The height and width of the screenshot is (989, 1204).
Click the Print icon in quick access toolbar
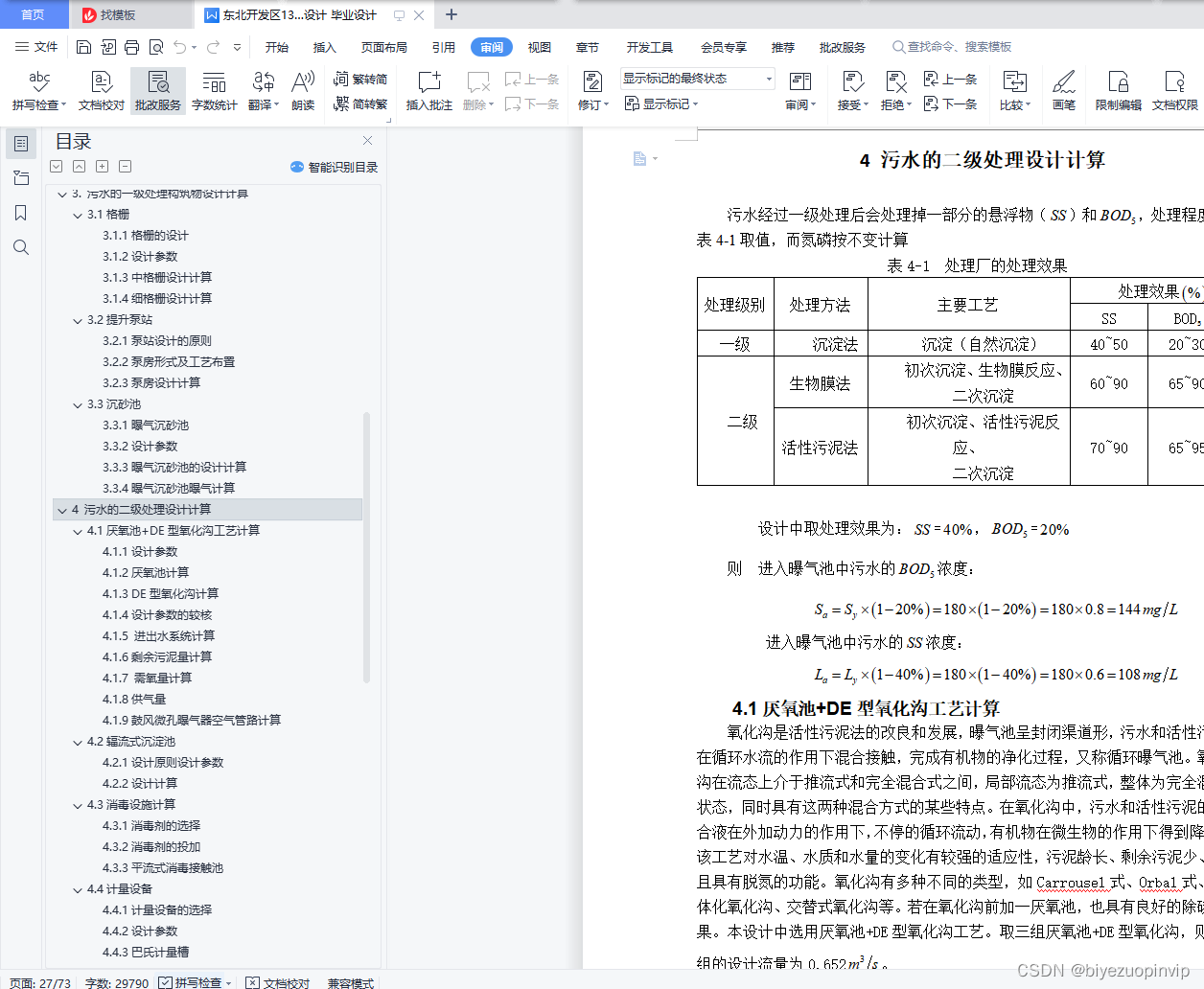click(x=131, y=47)
